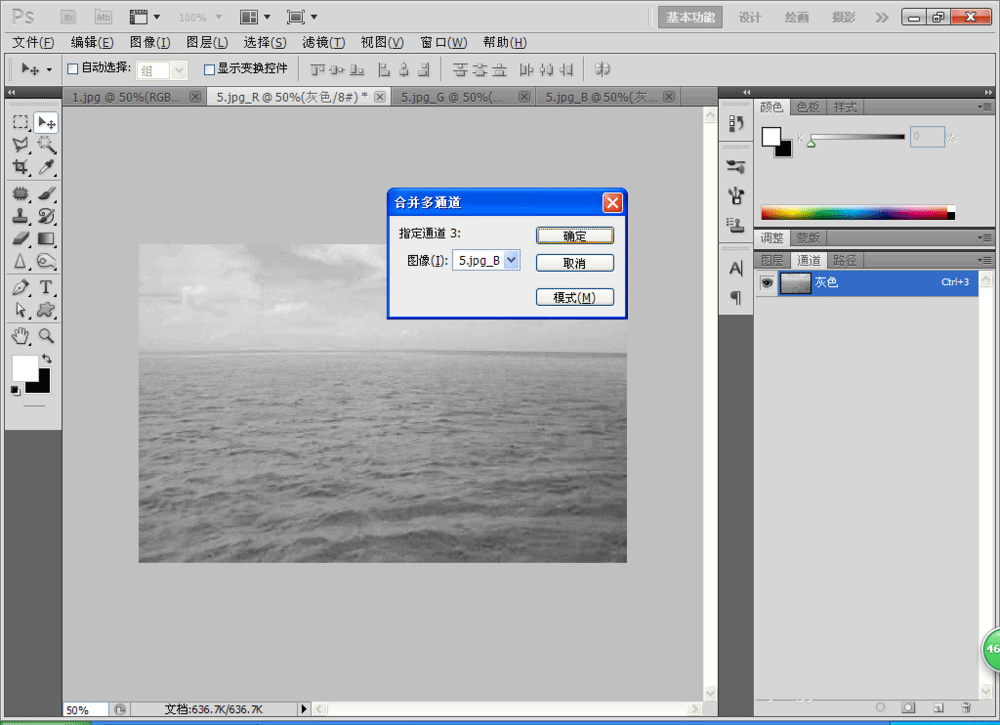
Task: Open the History panel icon
Action: coord(736,122)
